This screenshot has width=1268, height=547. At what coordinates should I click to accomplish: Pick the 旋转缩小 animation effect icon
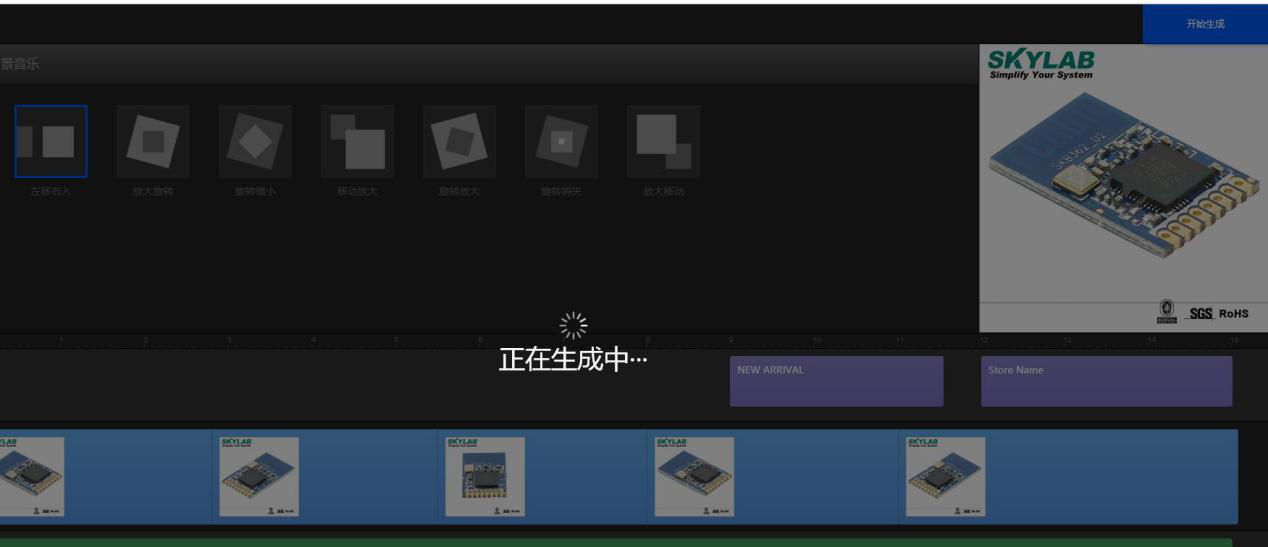click(x=255, y=142)
